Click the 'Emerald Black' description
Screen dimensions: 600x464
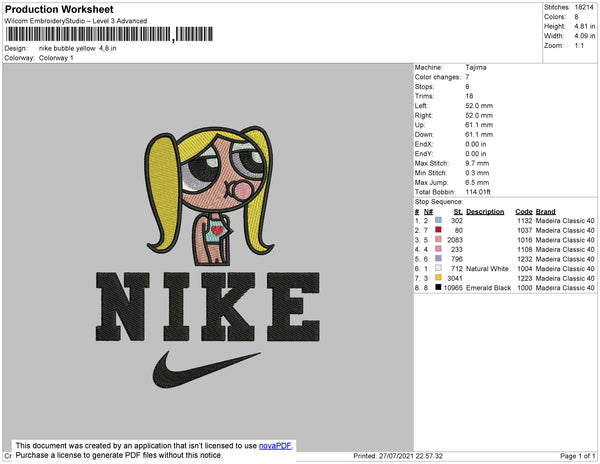[x=488, y=288]
